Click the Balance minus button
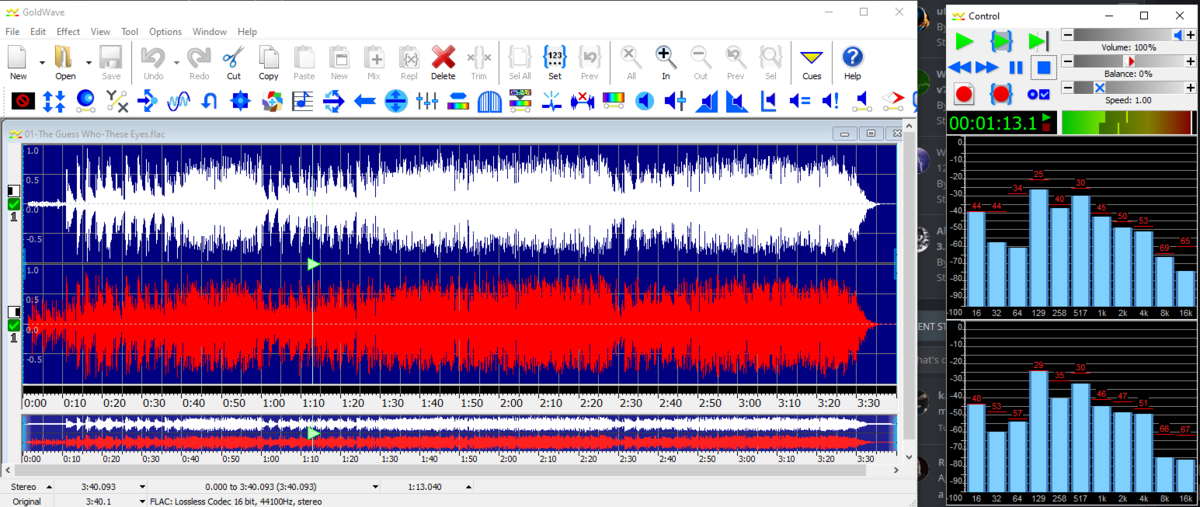1200x507 pixels. point(1067,61)
